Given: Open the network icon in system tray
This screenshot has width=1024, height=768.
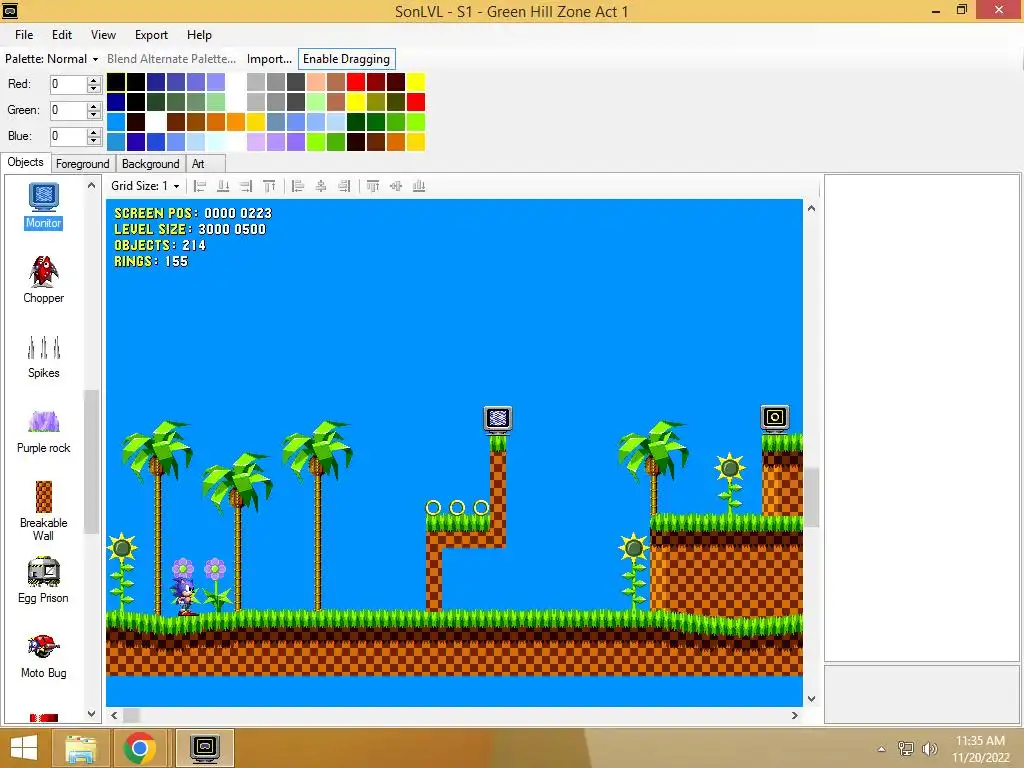Looking at the screenshot, I should point(906,749).
